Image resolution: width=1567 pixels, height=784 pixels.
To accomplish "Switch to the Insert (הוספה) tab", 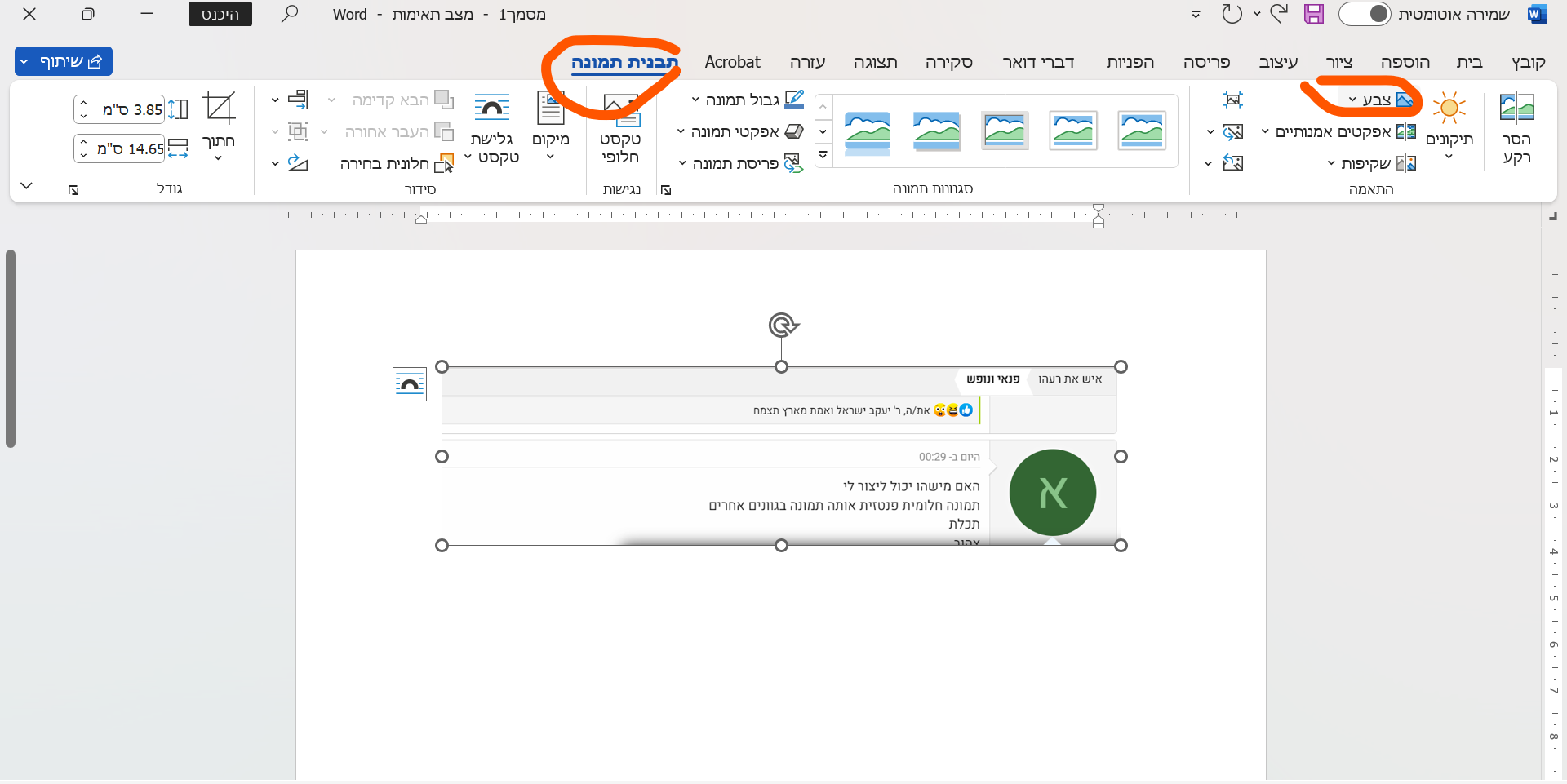I will click(1405, 62).
